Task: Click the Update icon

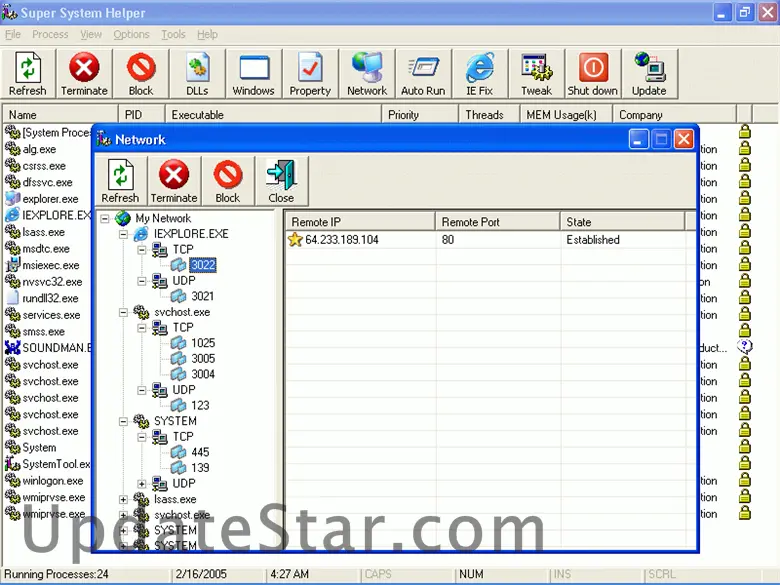Action: [x=649, y=75]
